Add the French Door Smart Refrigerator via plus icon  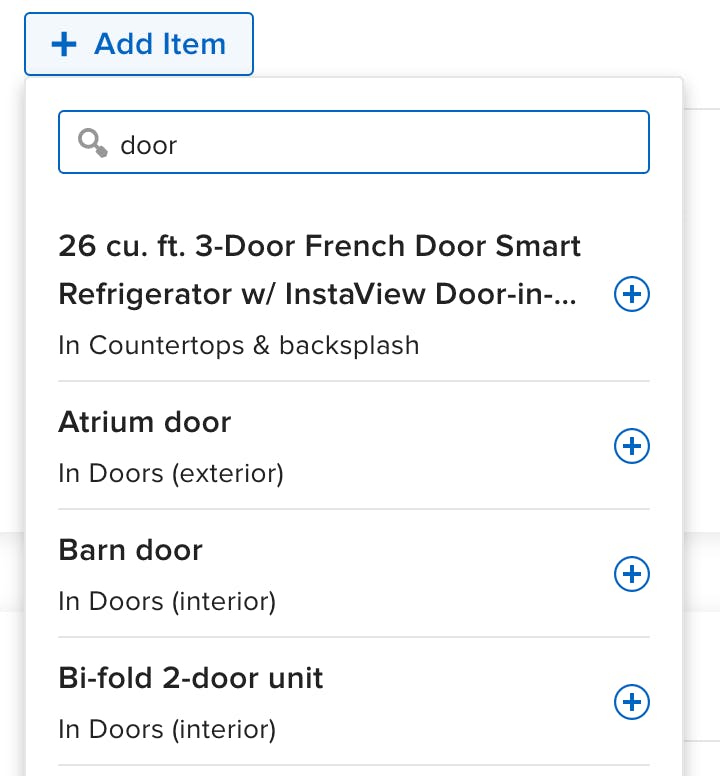coord(631,295)
